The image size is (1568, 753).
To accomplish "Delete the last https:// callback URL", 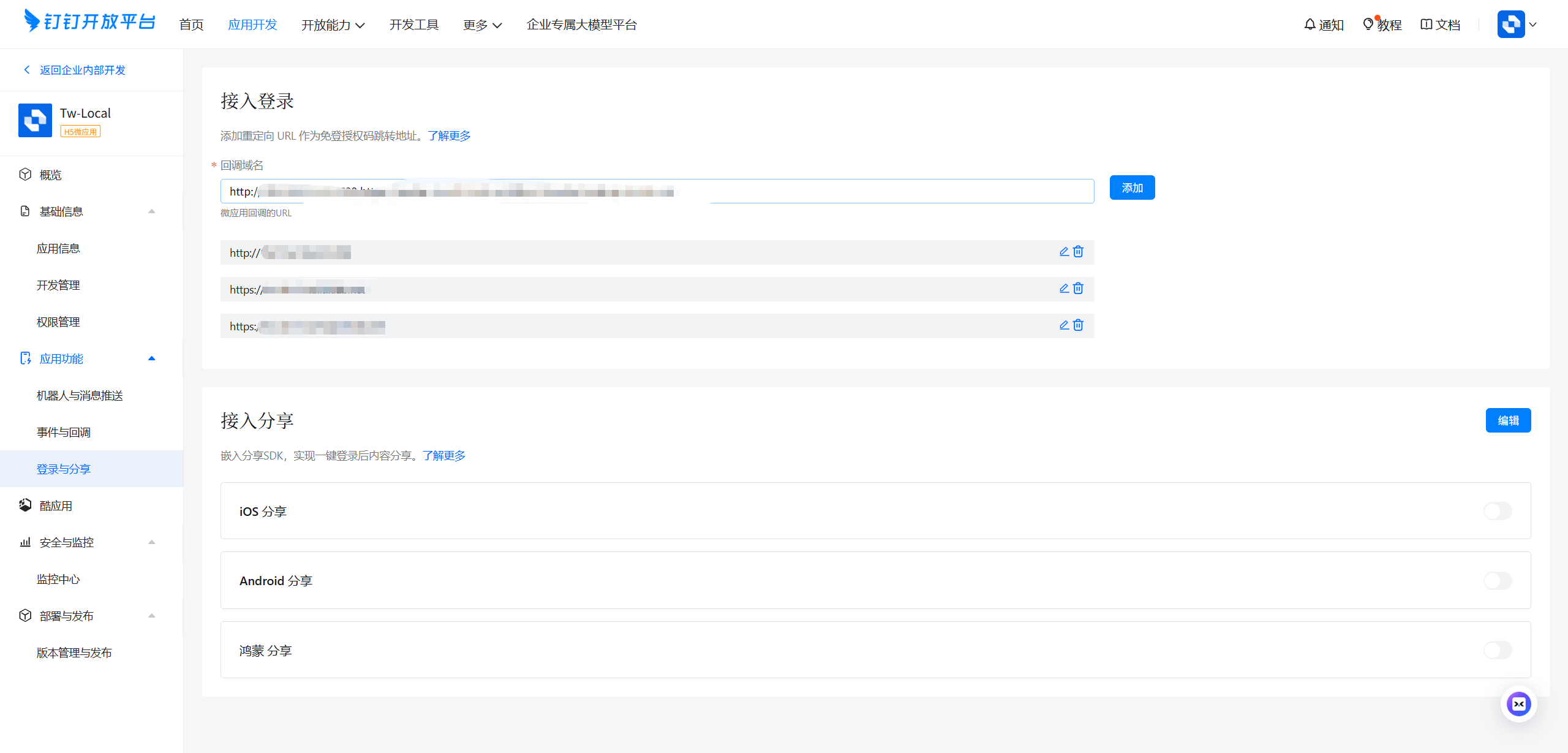I will click(1078, 325).
